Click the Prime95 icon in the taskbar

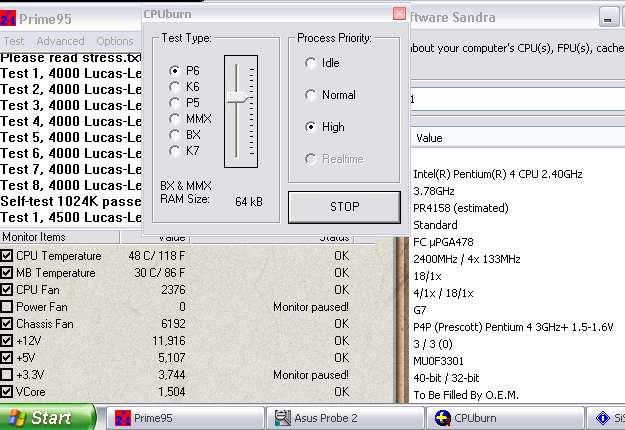(x=122, y=418)
